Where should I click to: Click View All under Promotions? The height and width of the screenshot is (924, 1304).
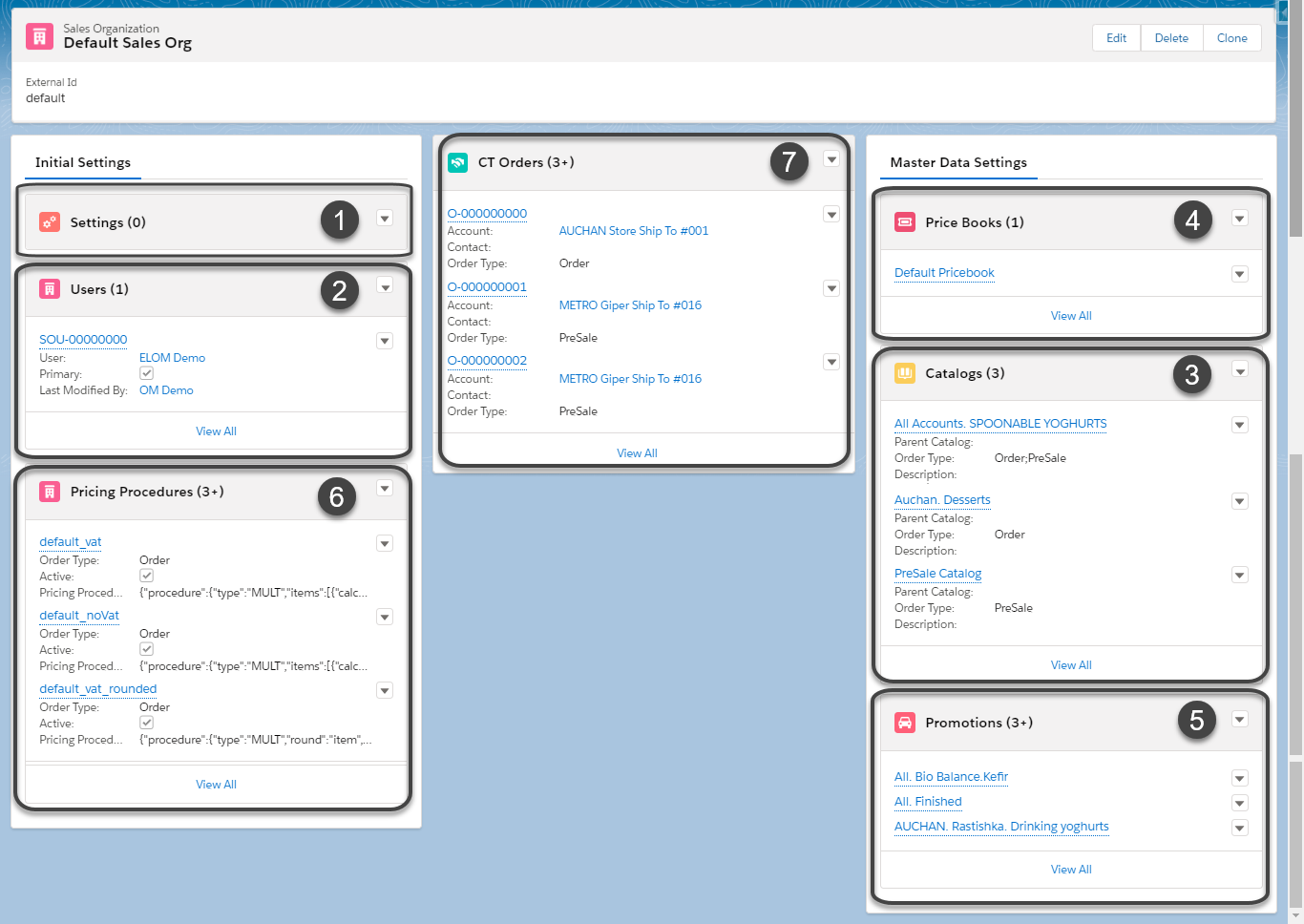click(1071, 869)
